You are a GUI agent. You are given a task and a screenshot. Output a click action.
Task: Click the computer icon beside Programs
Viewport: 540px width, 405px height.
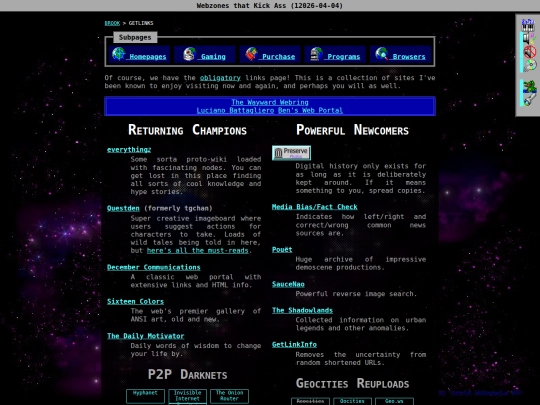(x=316, y=54)
